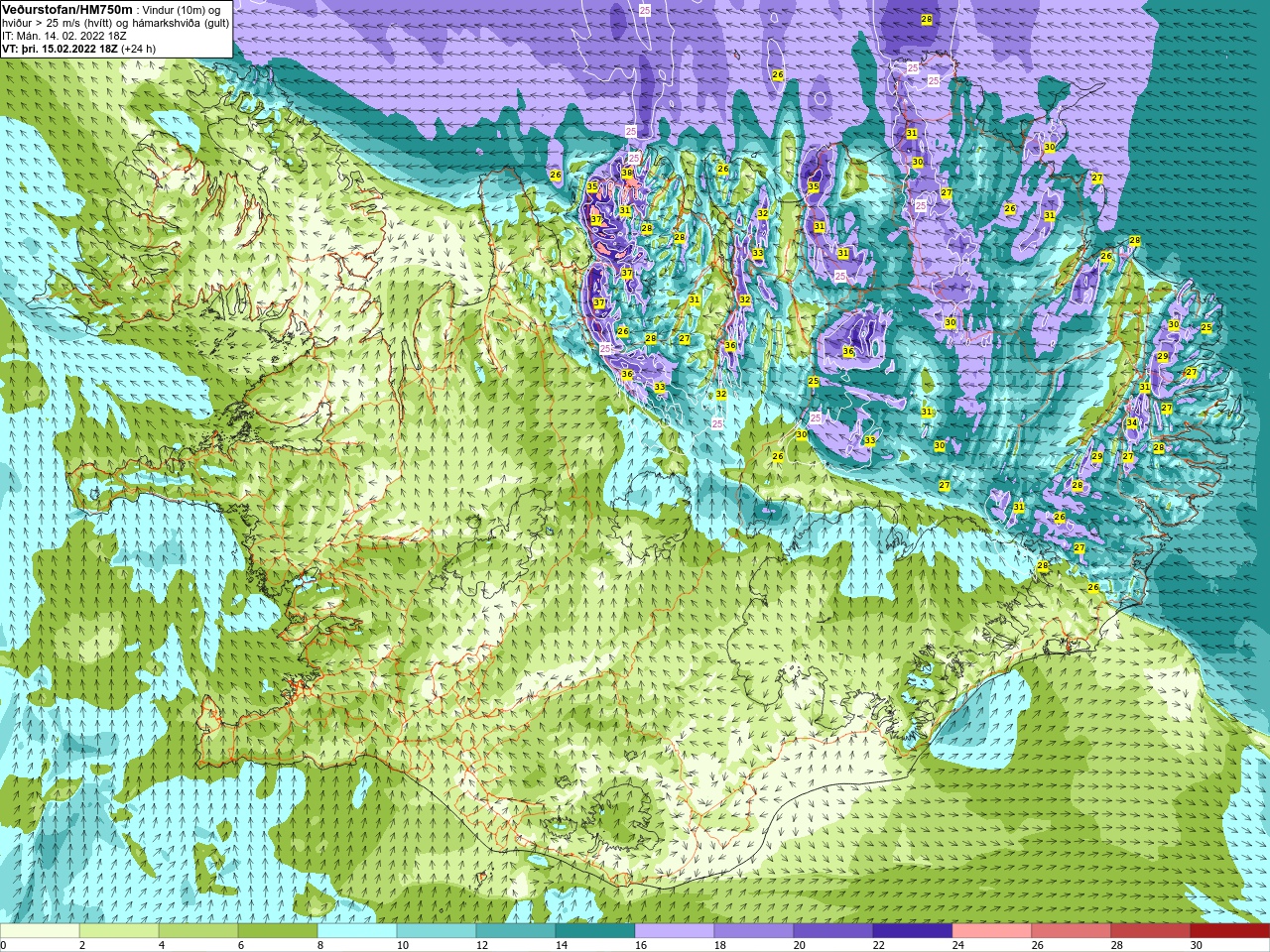The width and height of the screenshot is (1270, 952).
Task: Click the yellow gust label '34'
Action: 1132,423
